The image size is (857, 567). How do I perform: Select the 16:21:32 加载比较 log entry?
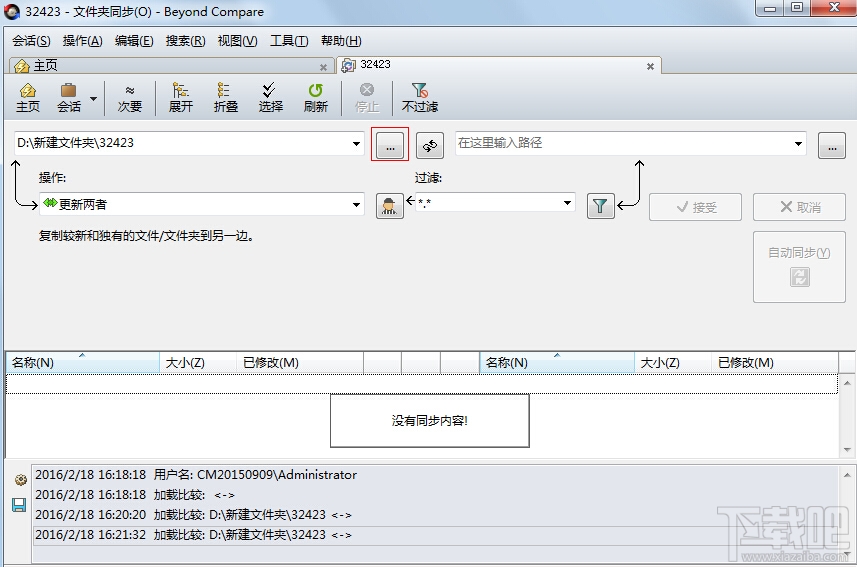tap(435, 535)
